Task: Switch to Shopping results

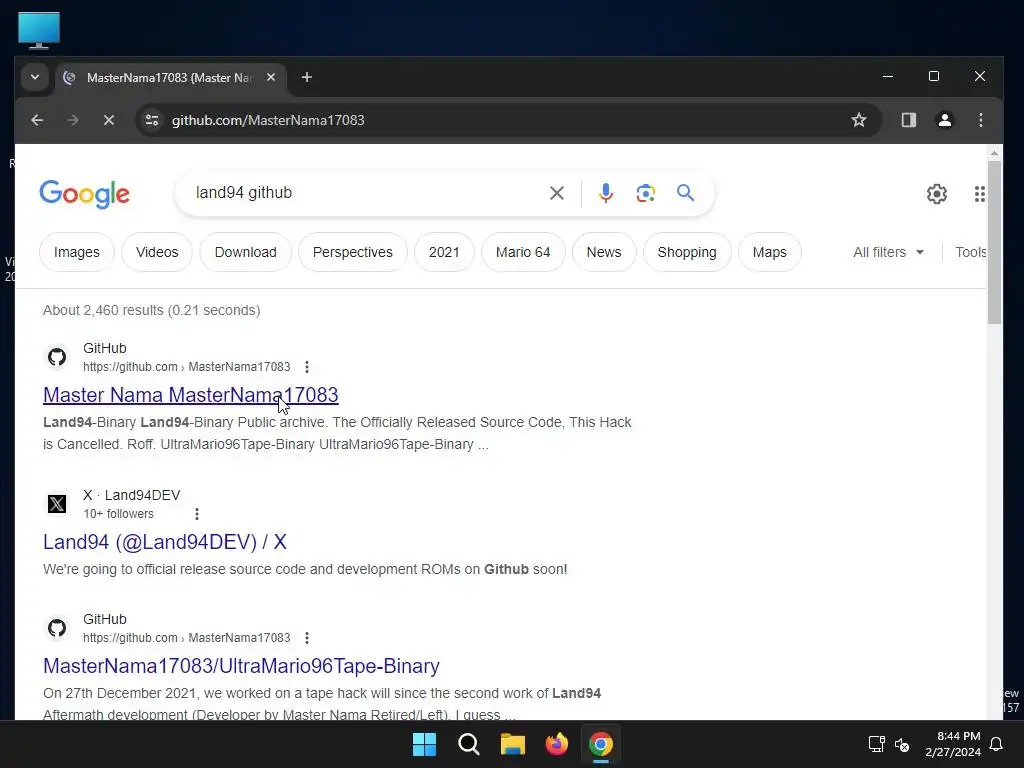Action: click(x=687, y=252)
